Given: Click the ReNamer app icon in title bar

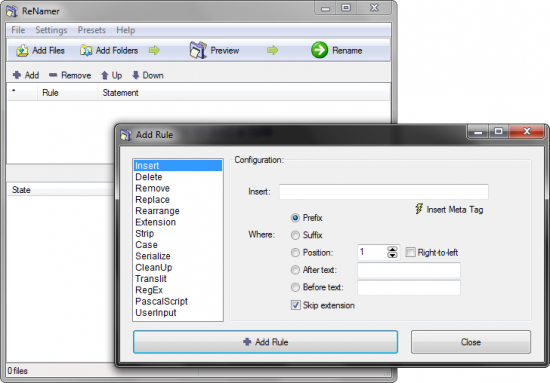Looking at the screenshot, I should [12, 11].
